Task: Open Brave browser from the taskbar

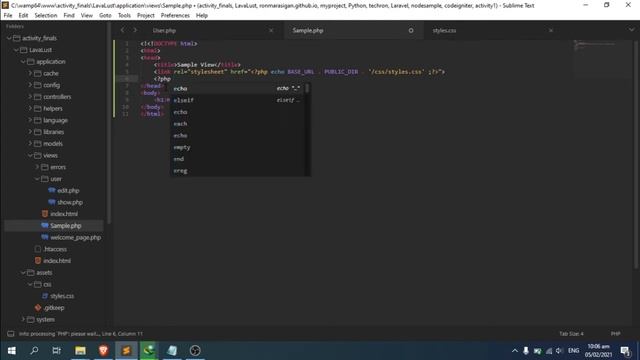Action: [103, 351]
